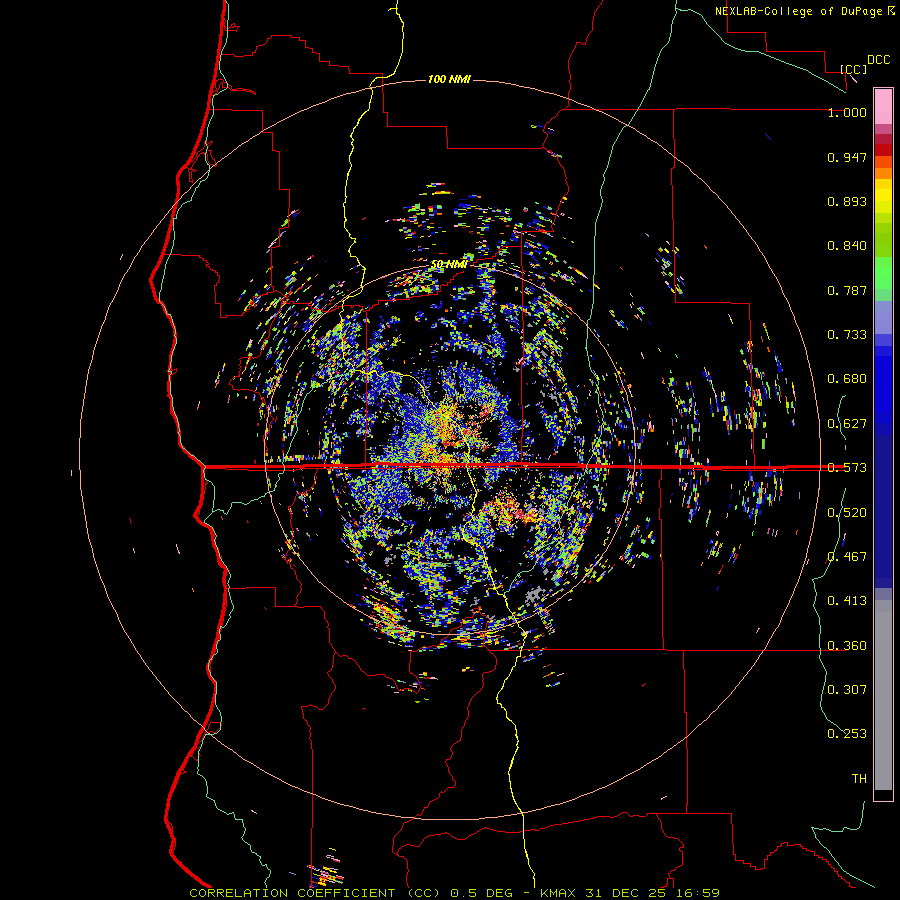
Task: Click the 31 DEC 25 date text
Action: pyautogui.click(x=626, y=893)
